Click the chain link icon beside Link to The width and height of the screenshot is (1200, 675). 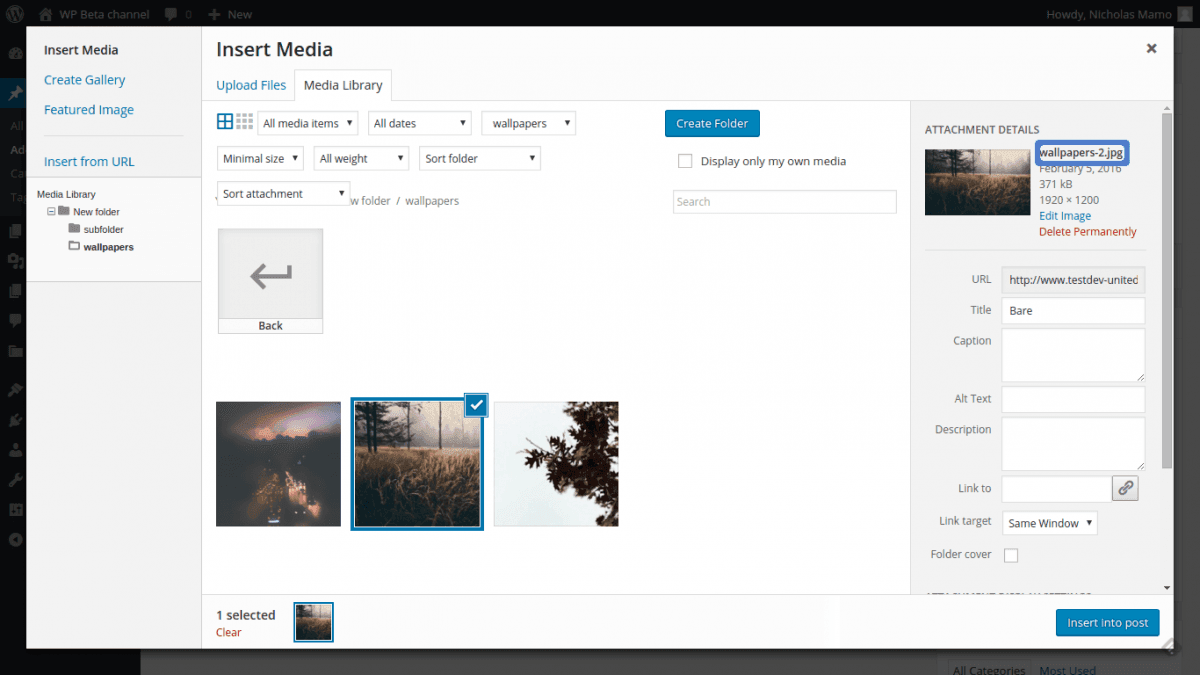[x=1125, y=488]
